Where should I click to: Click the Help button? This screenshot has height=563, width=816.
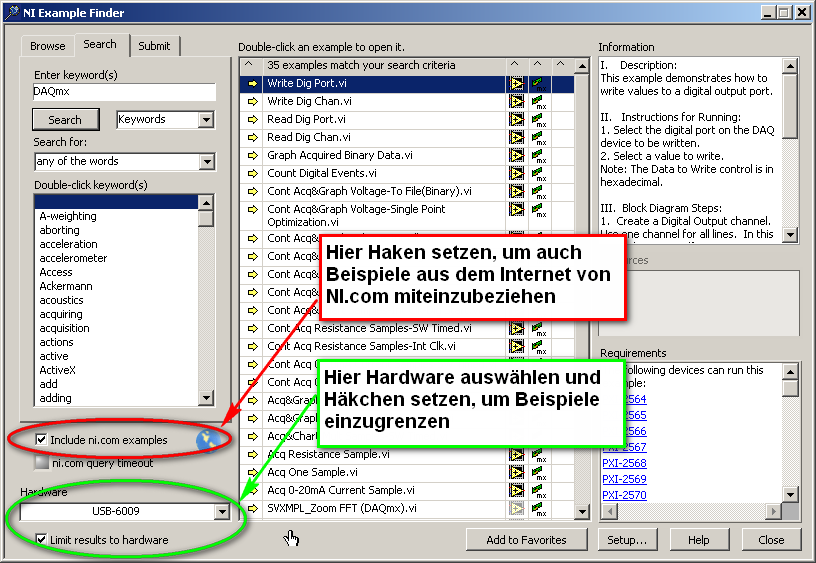pyautogui.click(x=699, y=540)
